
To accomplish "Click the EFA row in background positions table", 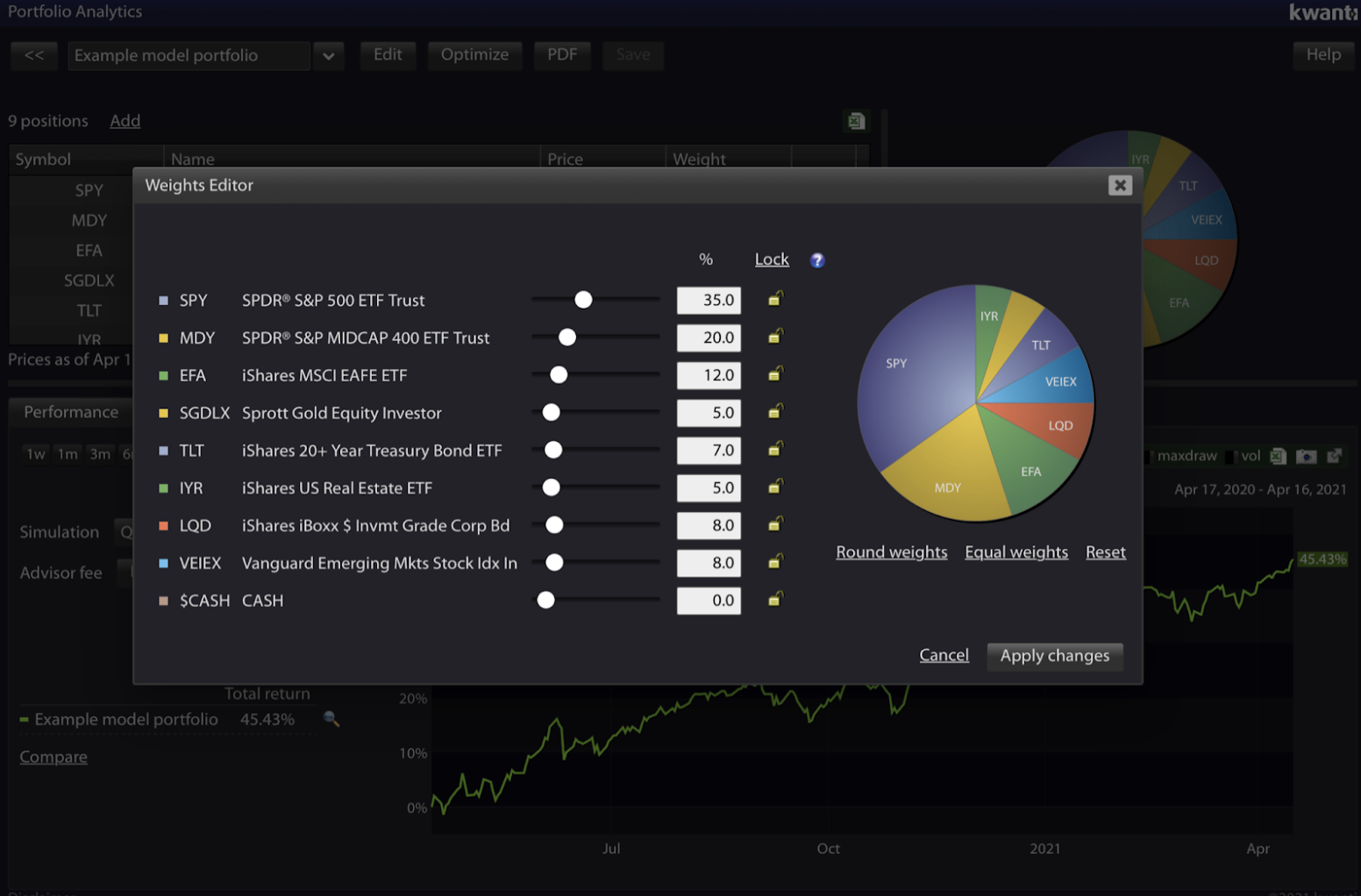I will coord(70,251).
